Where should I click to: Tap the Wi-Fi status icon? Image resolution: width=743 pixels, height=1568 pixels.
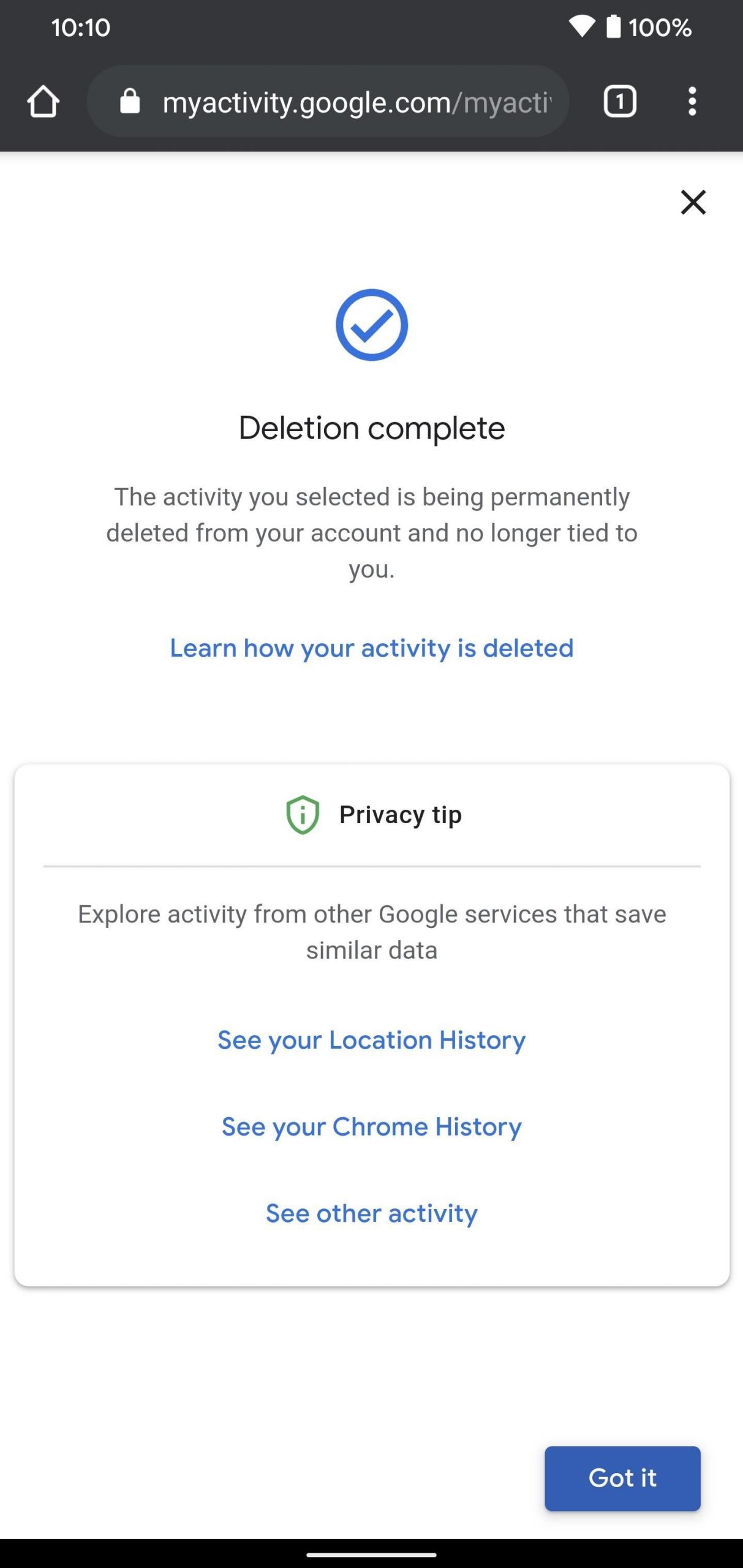click(x=581, y=27)
